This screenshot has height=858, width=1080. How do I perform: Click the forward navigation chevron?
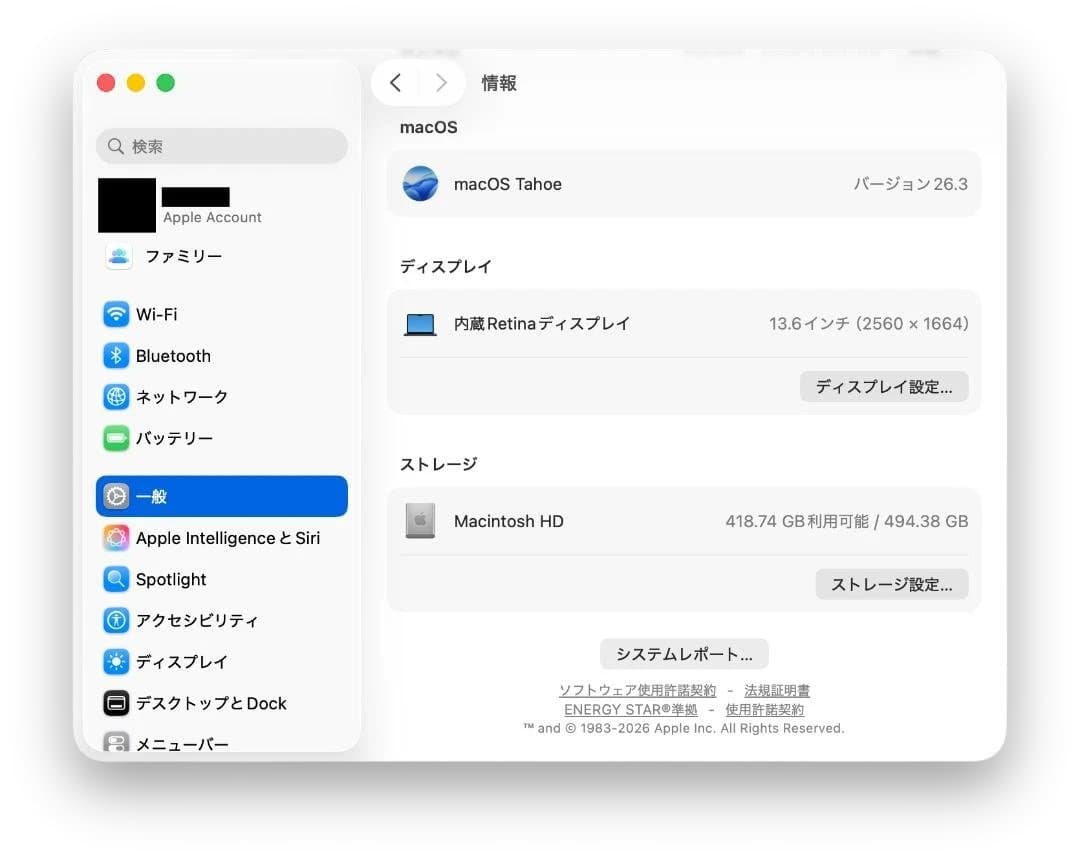(x=441, y=83)
